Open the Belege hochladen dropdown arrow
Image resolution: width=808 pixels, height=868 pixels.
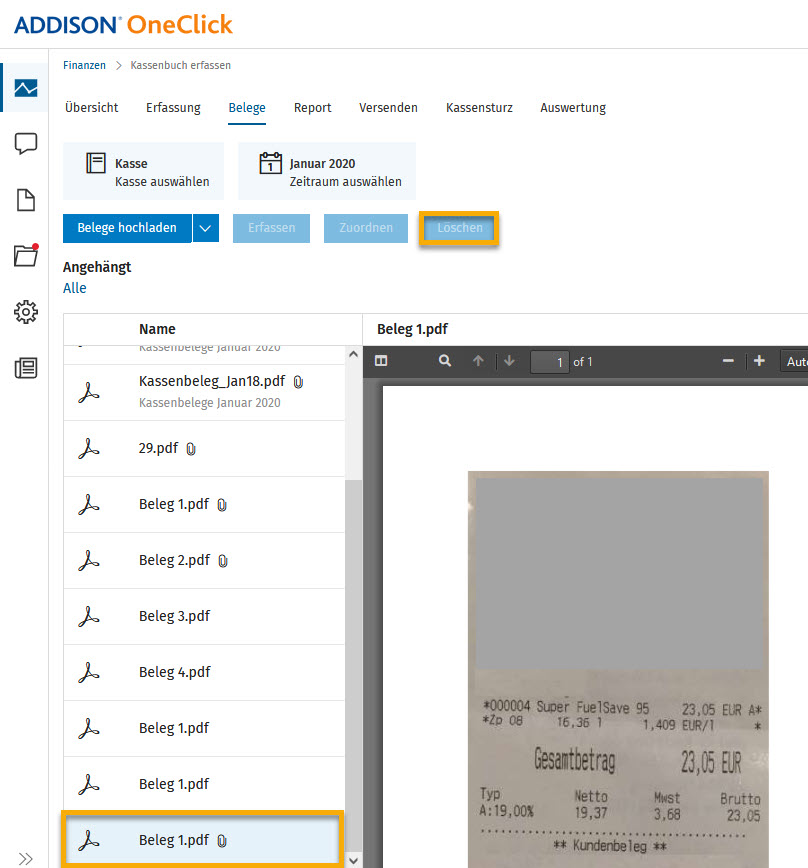[205, 228]
